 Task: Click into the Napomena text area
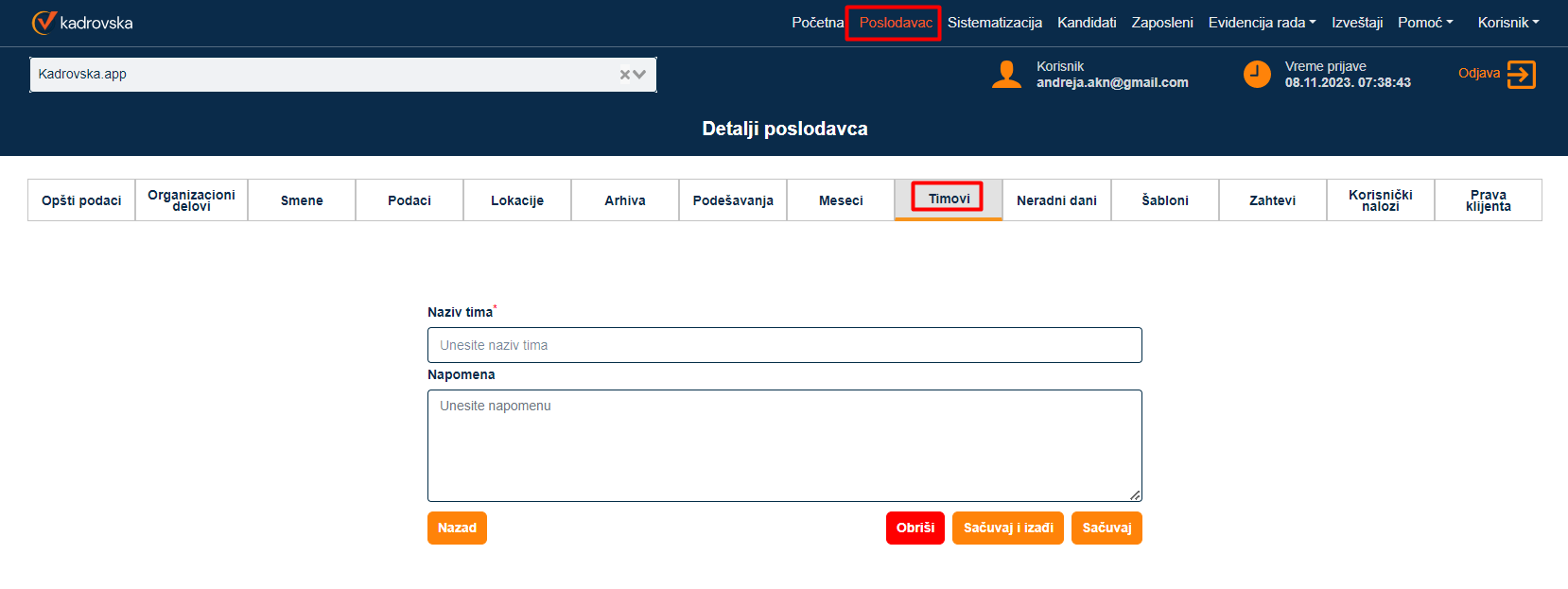(784, 445)
